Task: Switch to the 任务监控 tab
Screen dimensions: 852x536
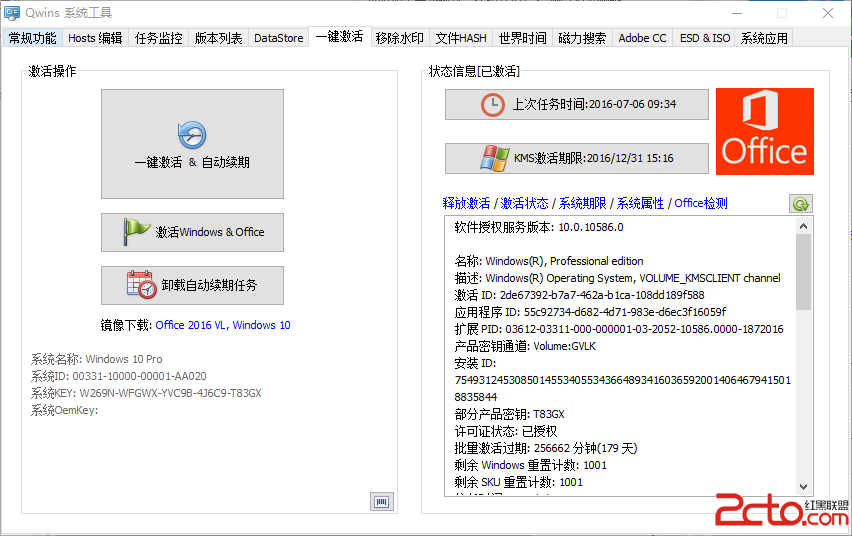Action: coord(158,38)
